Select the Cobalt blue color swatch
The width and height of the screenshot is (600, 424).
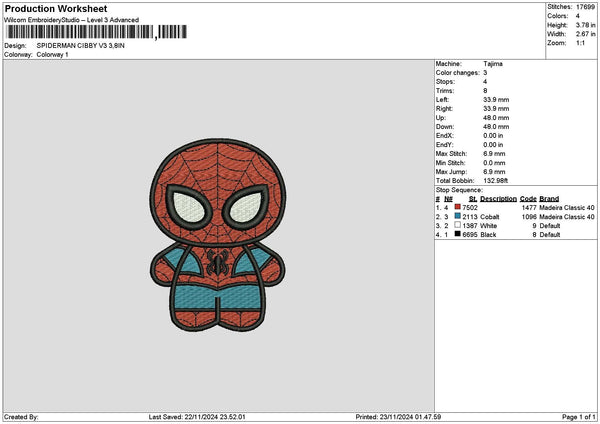tap(458, 216)
